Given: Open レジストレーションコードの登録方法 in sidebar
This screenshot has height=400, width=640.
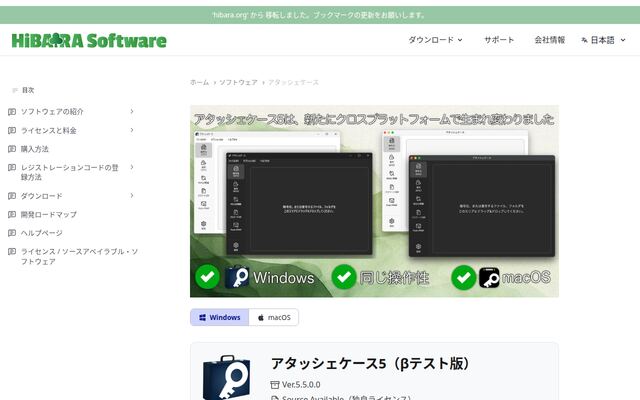Looking at the screenshot, I should (x=69, y=172).
